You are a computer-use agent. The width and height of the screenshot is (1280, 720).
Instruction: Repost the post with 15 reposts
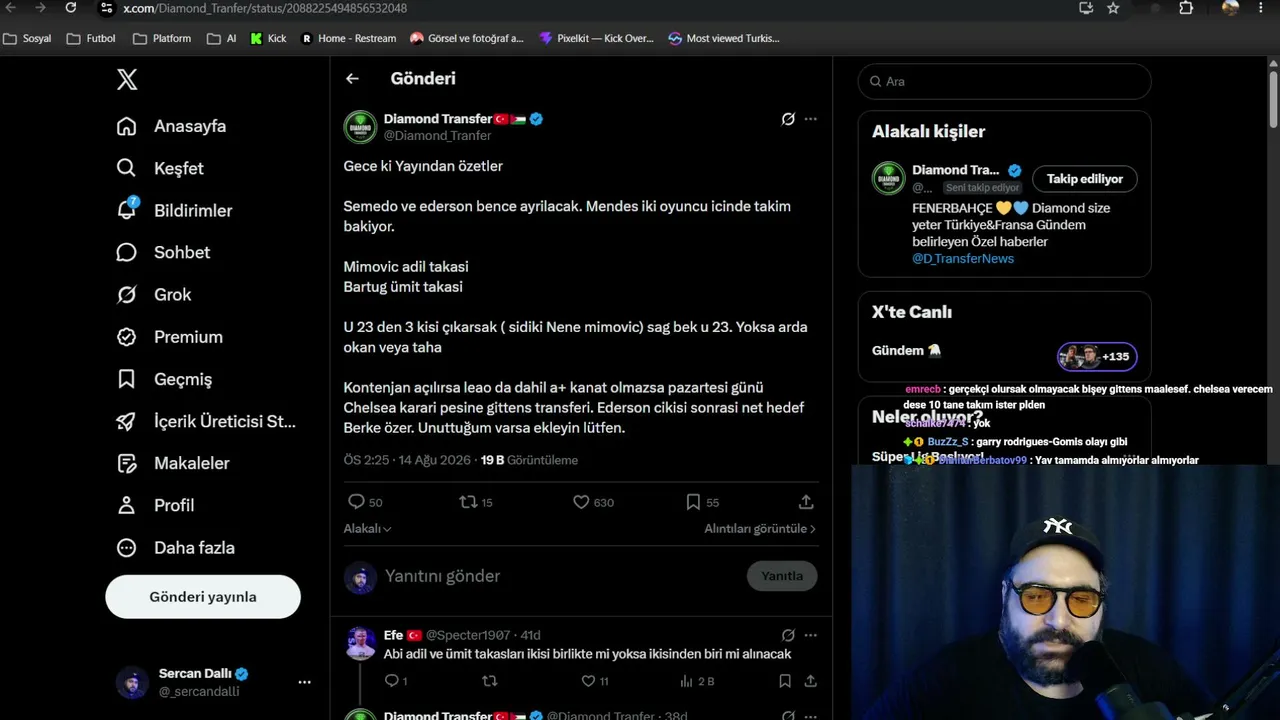click(x=476, y=502)
